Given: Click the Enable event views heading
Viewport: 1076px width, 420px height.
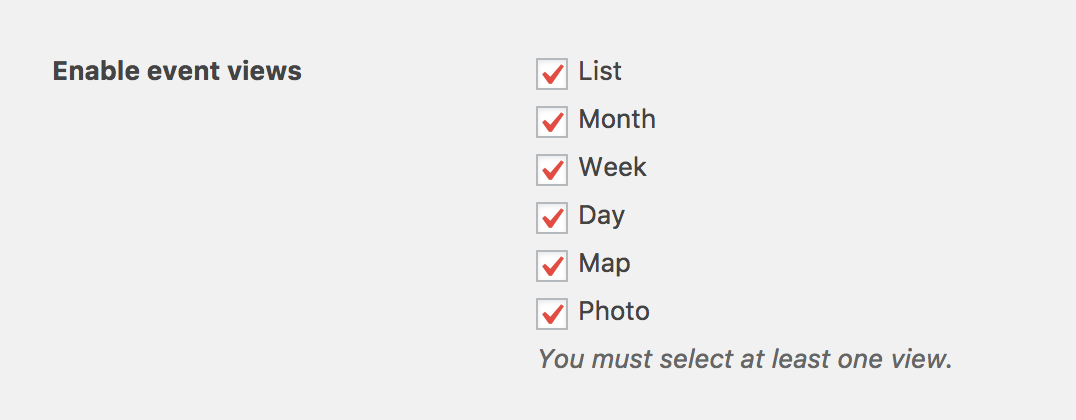Looking at the screenshot, I should point(177,72).
